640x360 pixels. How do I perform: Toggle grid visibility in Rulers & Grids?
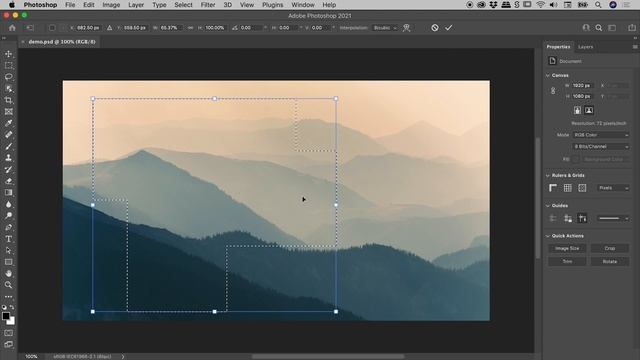coord(568,188)
